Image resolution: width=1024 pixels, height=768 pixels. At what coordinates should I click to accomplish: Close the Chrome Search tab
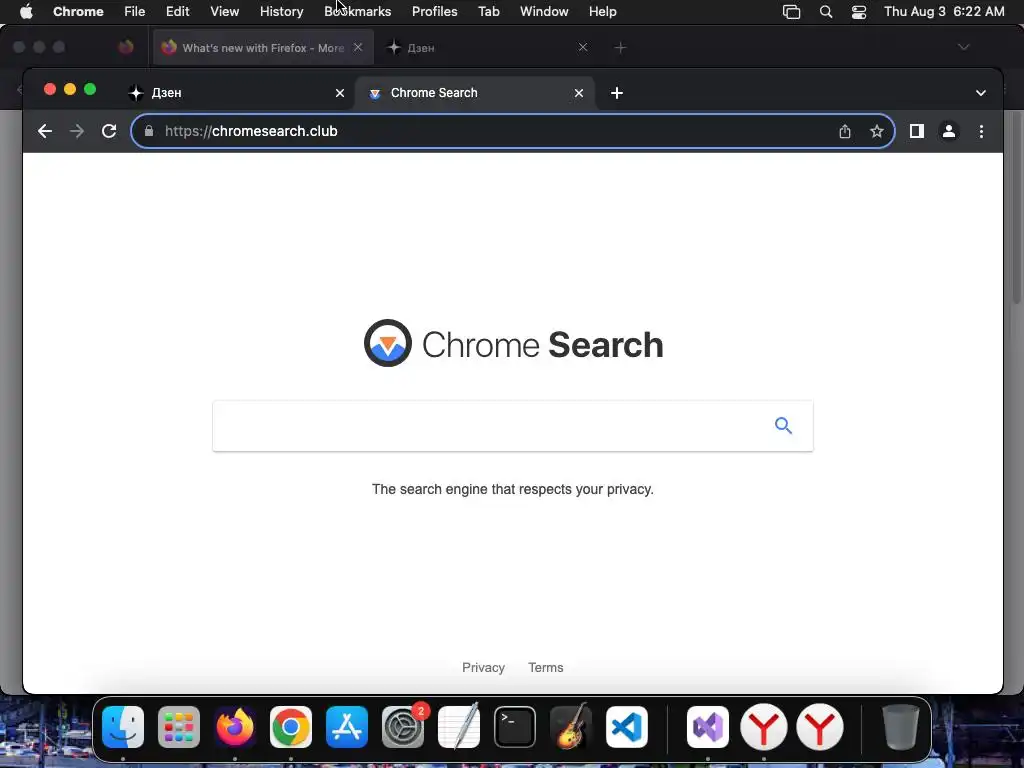pyautogui.click(x=579, y=93)
